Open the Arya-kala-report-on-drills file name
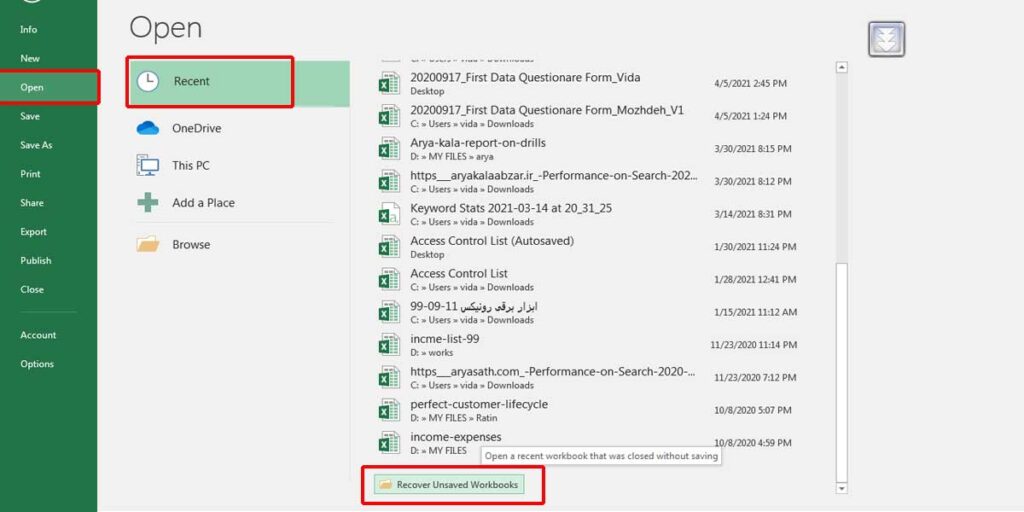Screen dimensions: 1024x512 click(477, 142)
